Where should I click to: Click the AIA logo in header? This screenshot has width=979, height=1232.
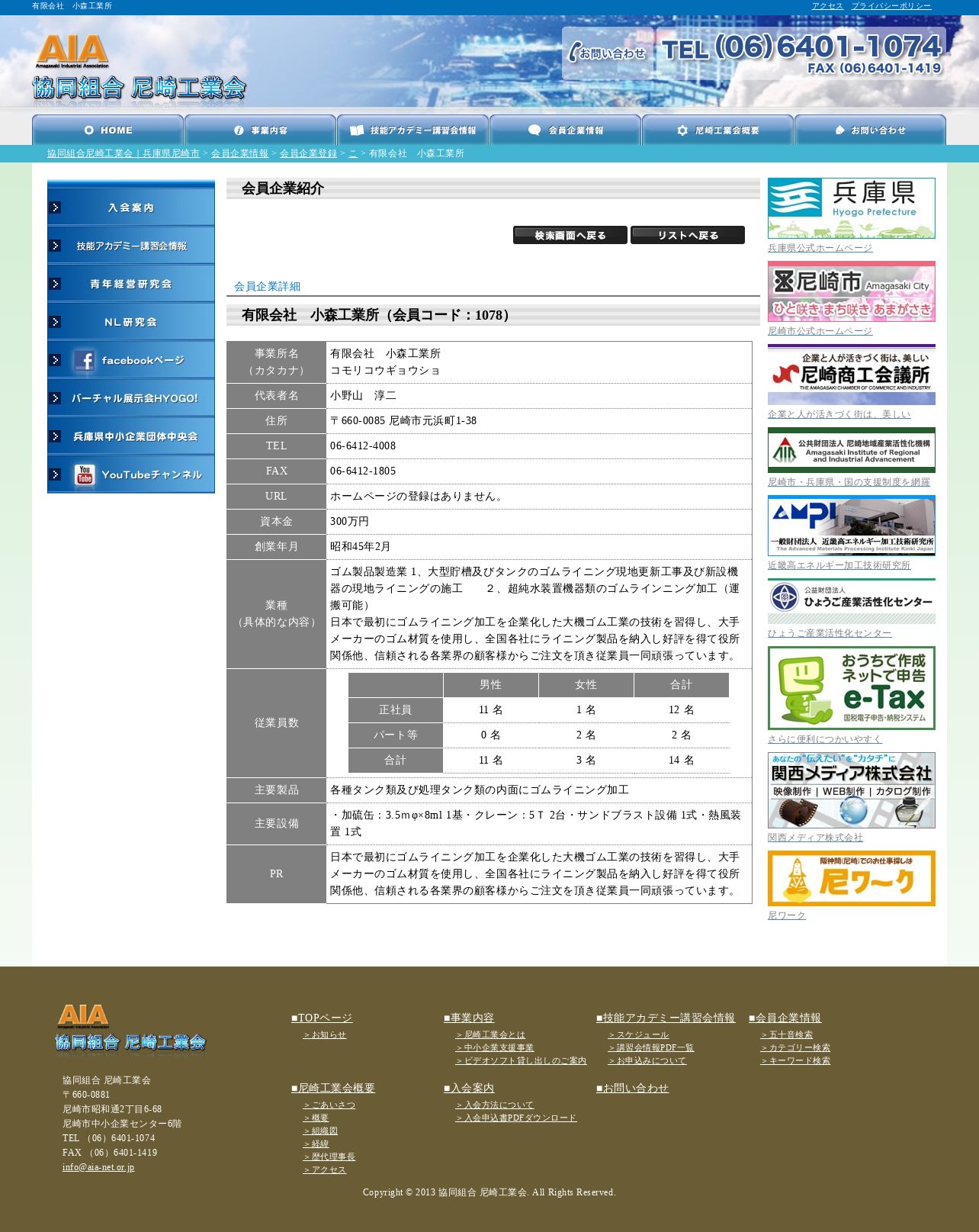[139, 66]
